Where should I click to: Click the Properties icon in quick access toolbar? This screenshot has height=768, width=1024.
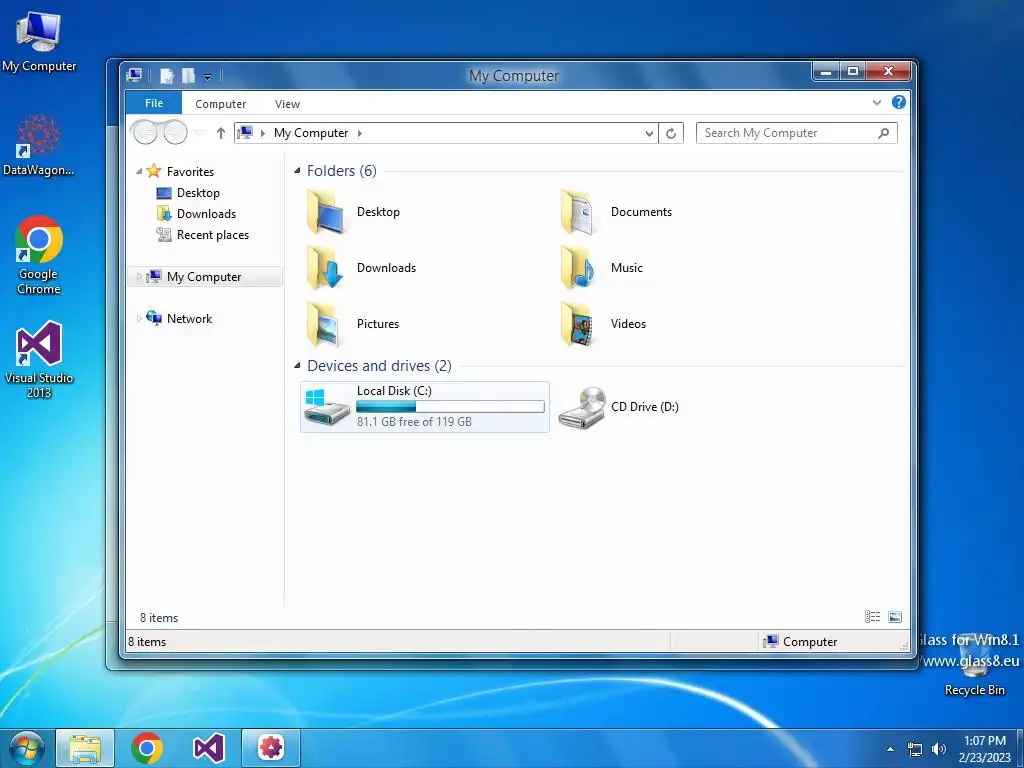[x=167, y=76]
